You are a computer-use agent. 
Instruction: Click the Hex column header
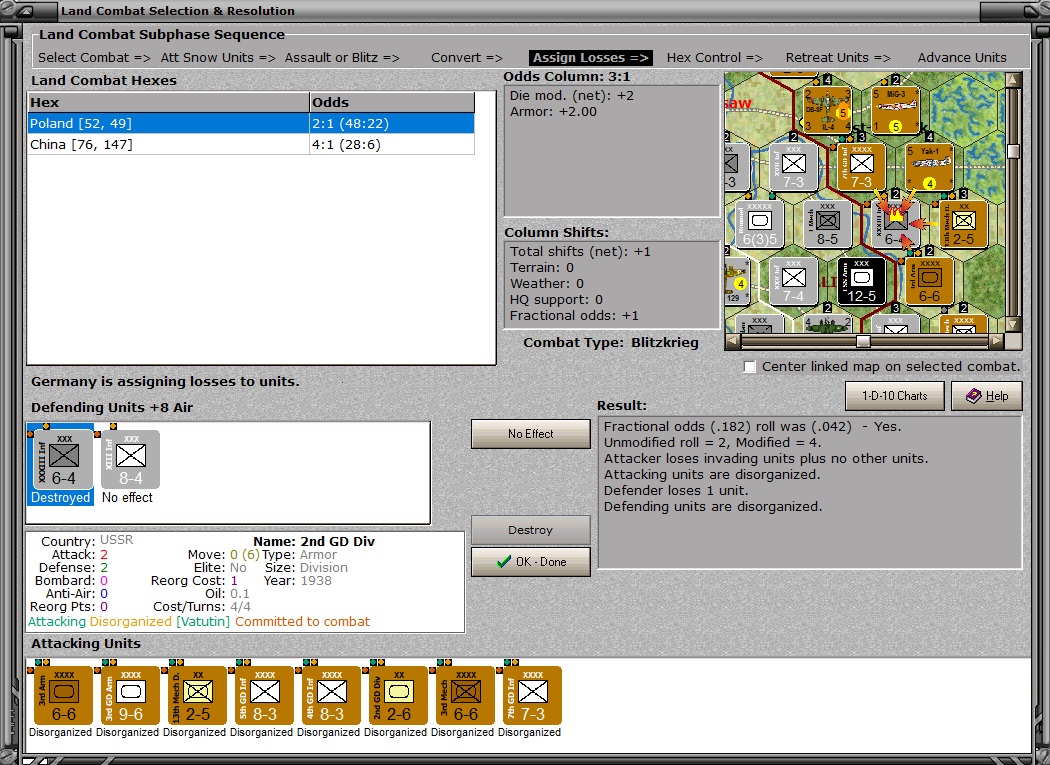[x=168, y=102]
